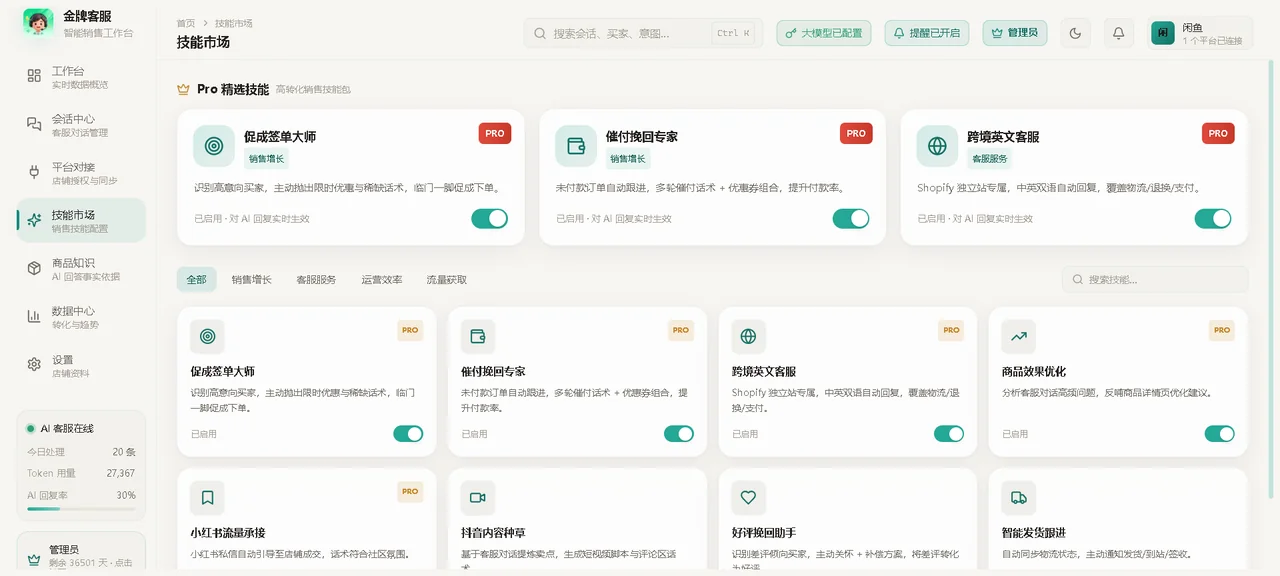The image size is (1280, 576).
Task: Focus the 搜索技能 search field
Action: (1155, 280)
